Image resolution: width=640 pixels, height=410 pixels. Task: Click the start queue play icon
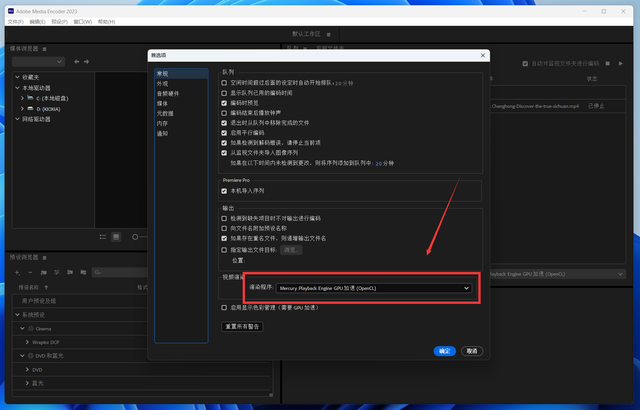pos(620,64)
